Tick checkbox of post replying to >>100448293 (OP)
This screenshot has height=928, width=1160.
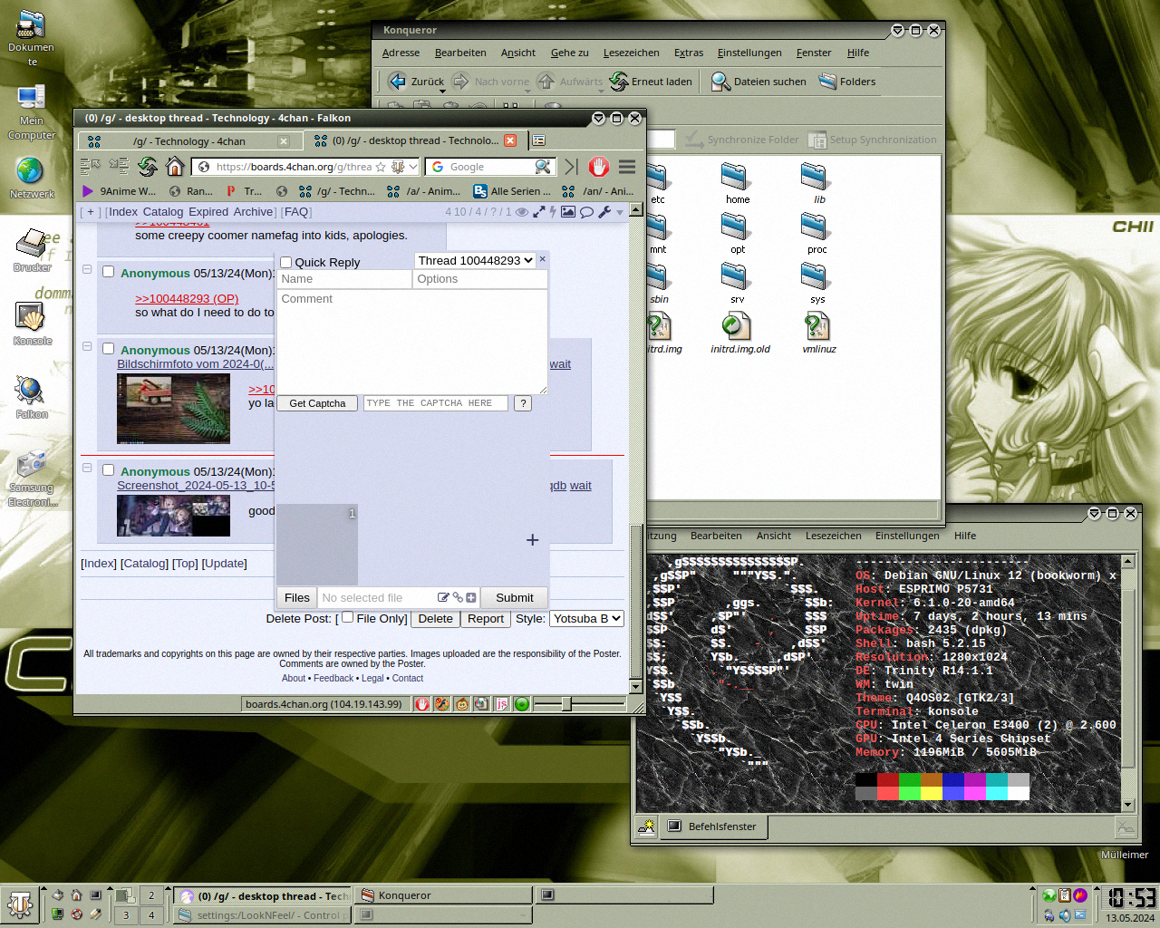click(x=108, y=272)
